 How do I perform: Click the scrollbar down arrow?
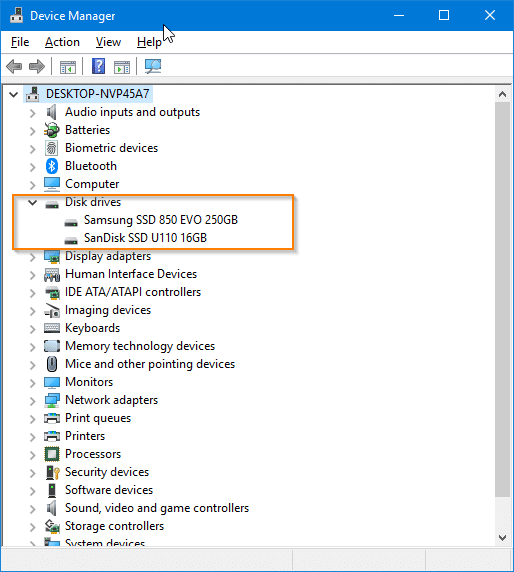502,538
